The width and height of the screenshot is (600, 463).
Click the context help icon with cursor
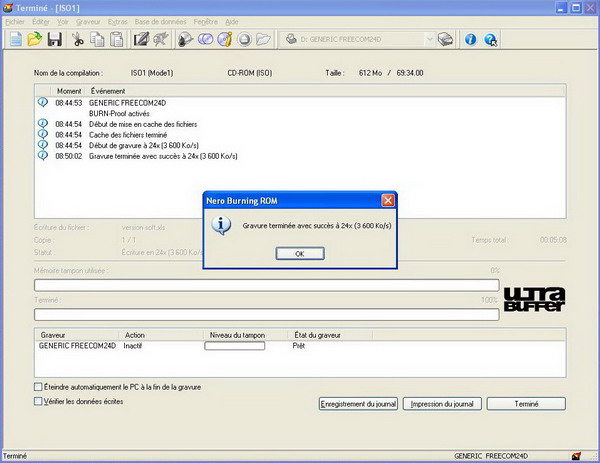491,39
